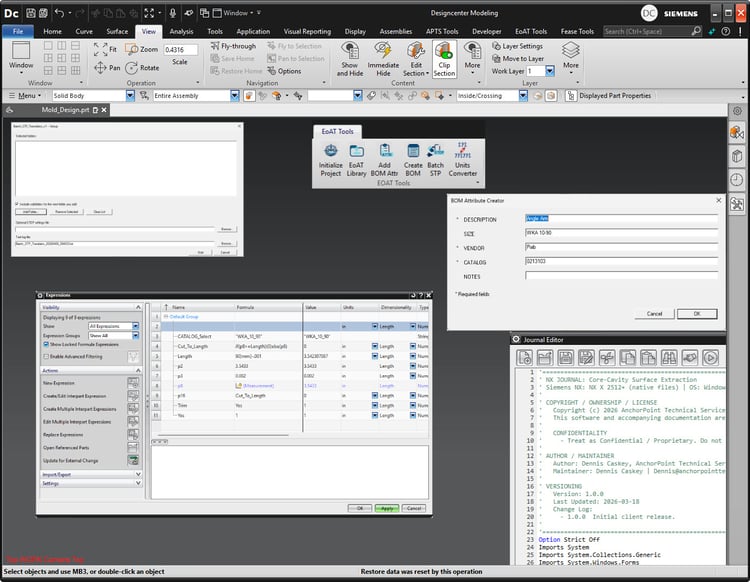Image resolution: width=750 pixels, height=582 pixels.
Task: Open the Entire Assembly scope dropdown
Action: [x=235, y=96]
